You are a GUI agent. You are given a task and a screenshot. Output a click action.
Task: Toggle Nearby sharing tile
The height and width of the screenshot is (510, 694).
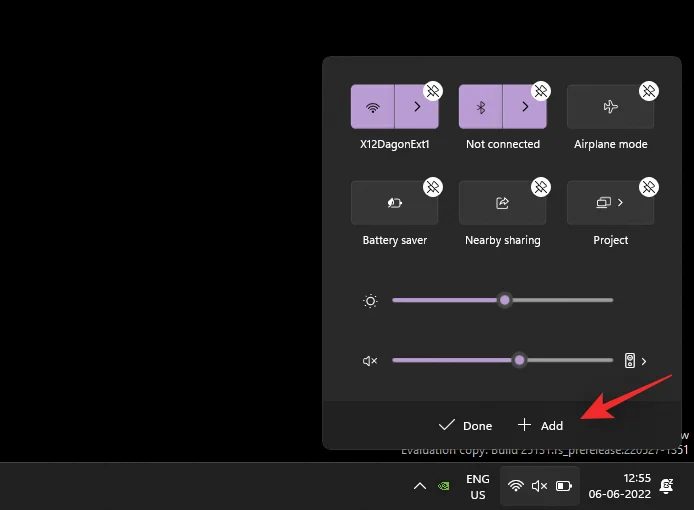point(502,203)
